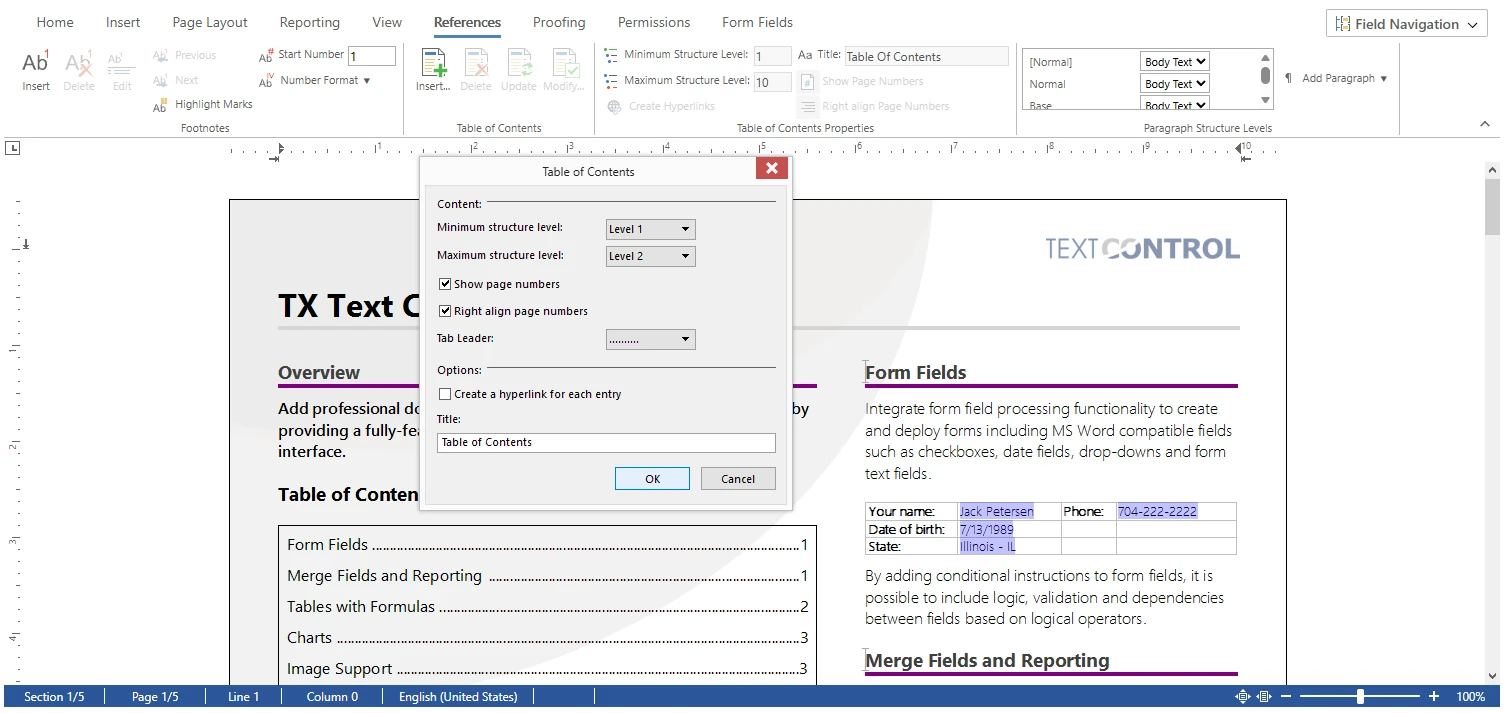Enable Create a hyperlink for each entry
1505x713 pixels.
point(445,394)
